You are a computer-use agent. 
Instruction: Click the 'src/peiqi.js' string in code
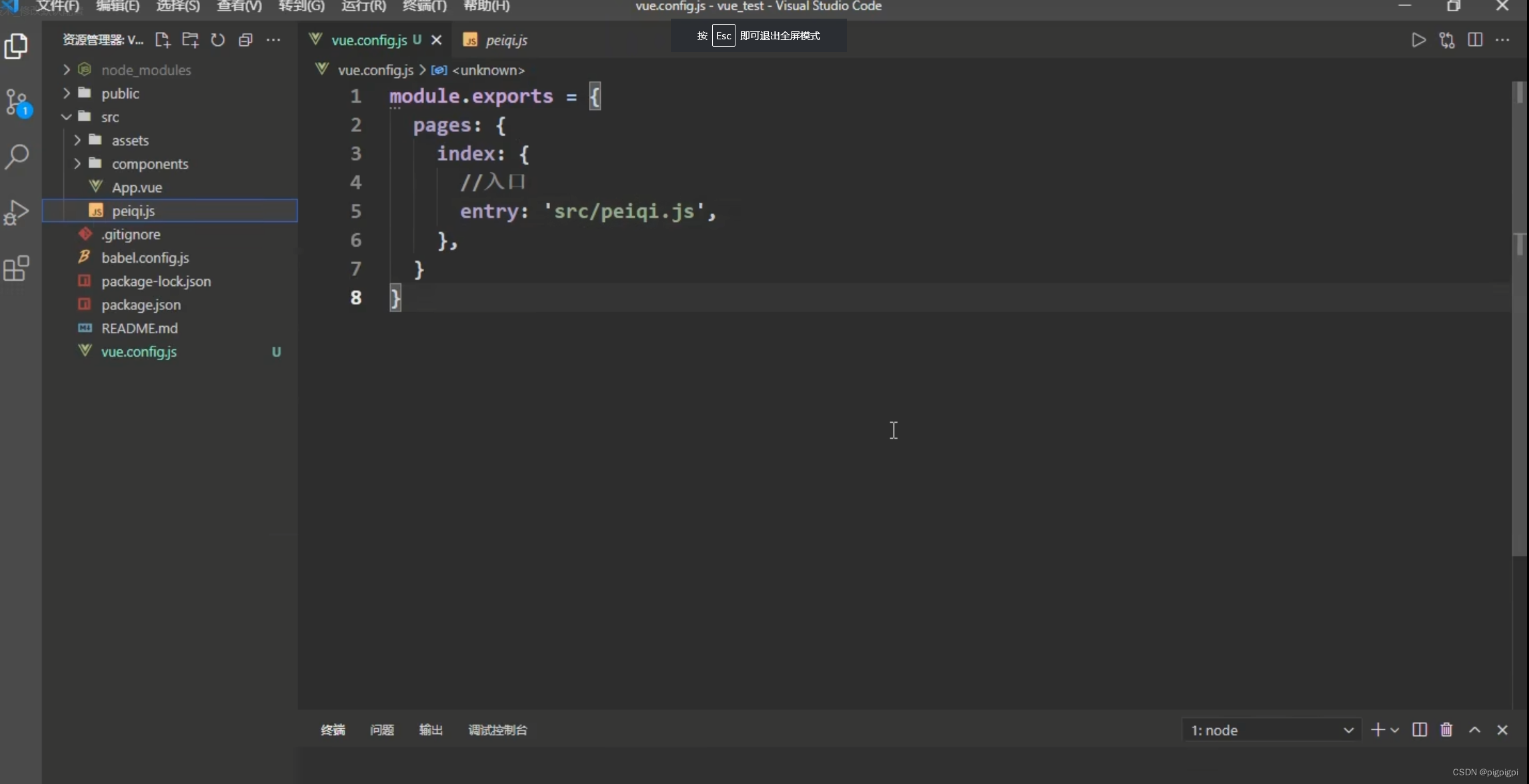click(625, 211)
